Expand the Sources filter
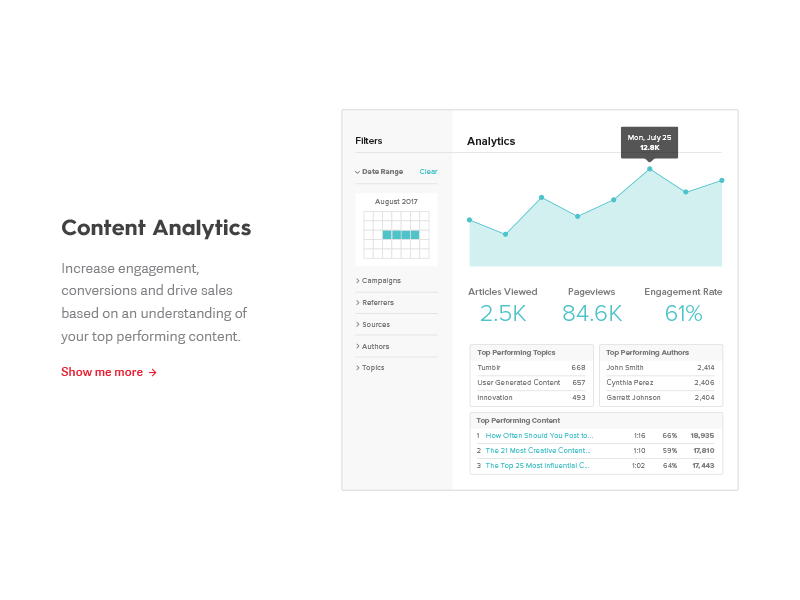The height and width of the screenshot is (600, 800). [374, 324]
